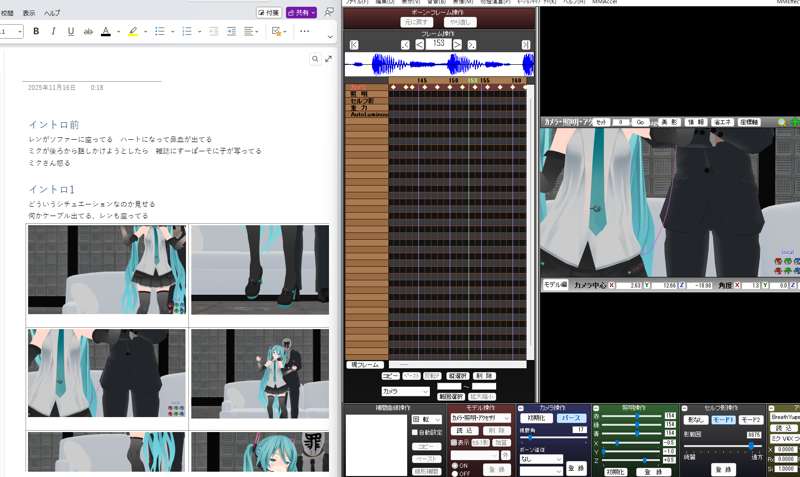Image resolution: width=800 pixels, height=477 pixels.
Task: Click the magnifier zoom icon in the MMD viewport toolbar
Action: [x=781, y=122]
